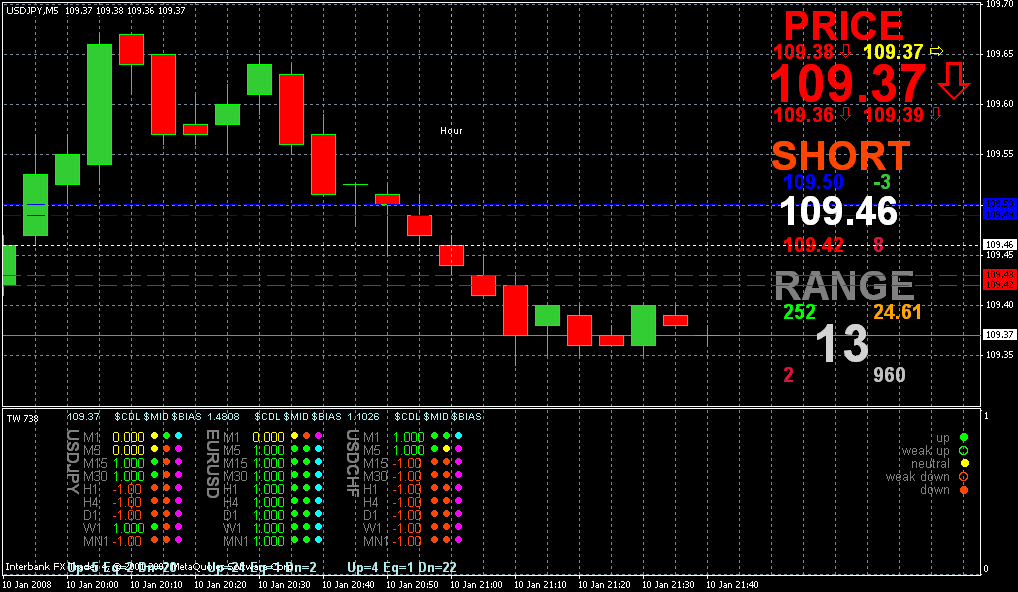
Task: Click the red 109.42 price axis marker
Action: click(x=1000, y=285)
